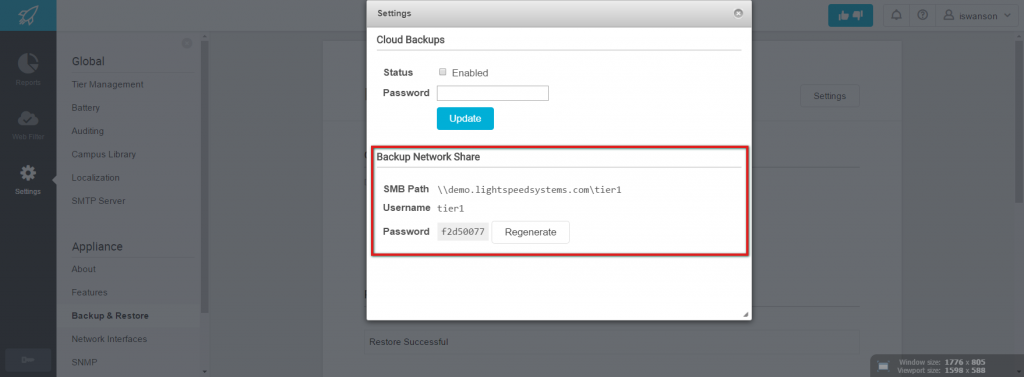This screenshot has width=1024, height=377.
Task: Open Campus Library menu item
Action: (x=103, y=154)
